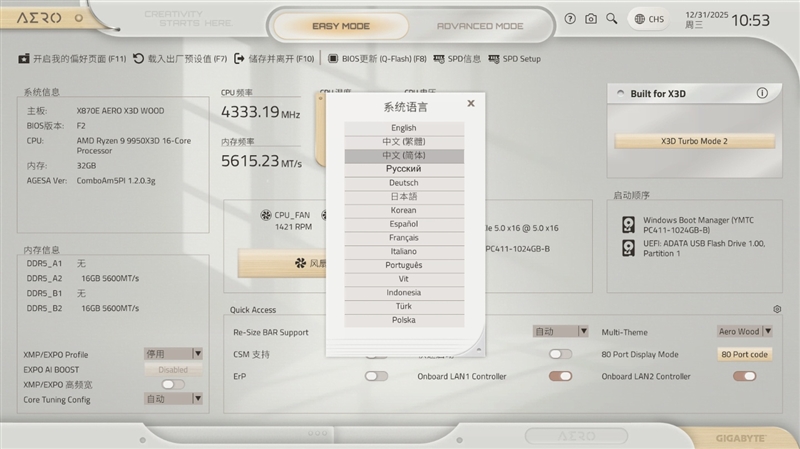This screenshot has height=449, width=800.
Task: Select Русский language
Action: click(x=404, y=169)
